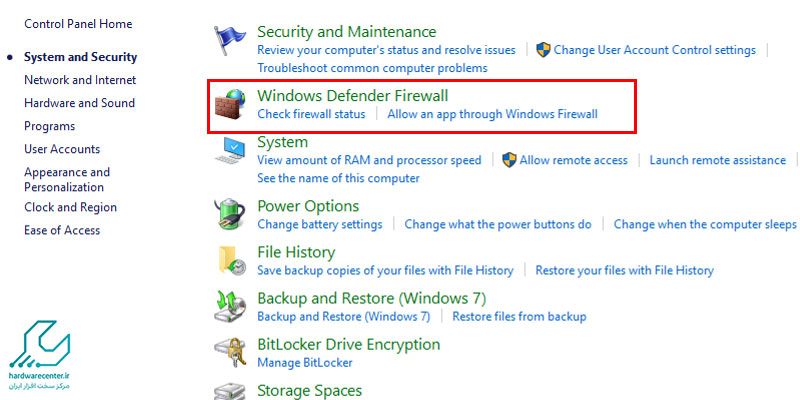Click the Security and Maintenance flag icon
The width and height of the screenshot is (800, 400).
point(229,40)
